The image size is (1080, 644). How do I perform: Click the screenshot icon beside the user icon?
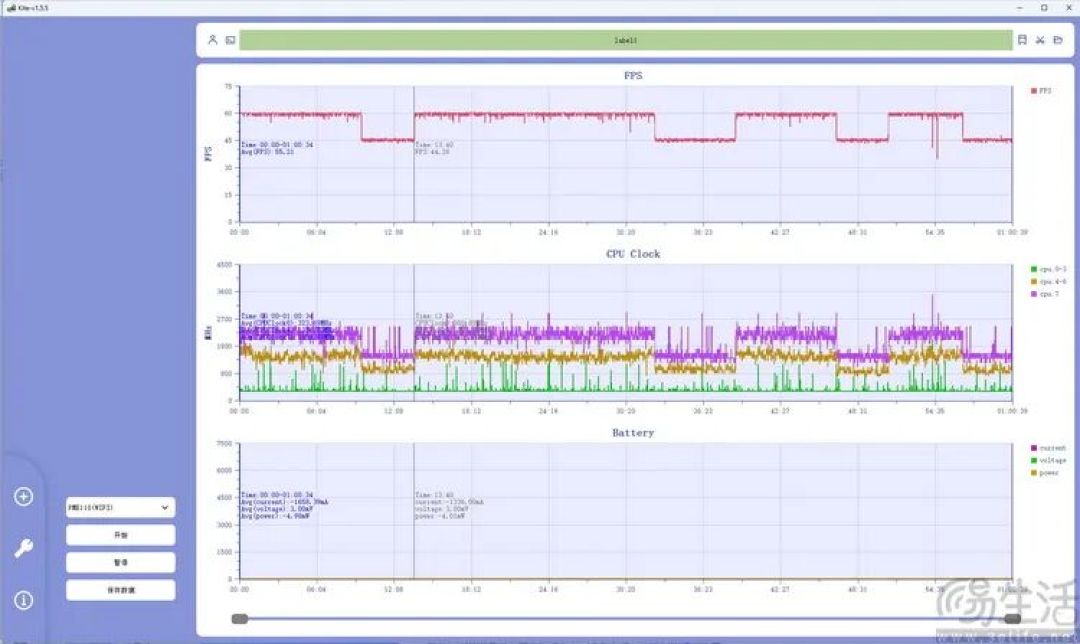(x=230, y=40)
